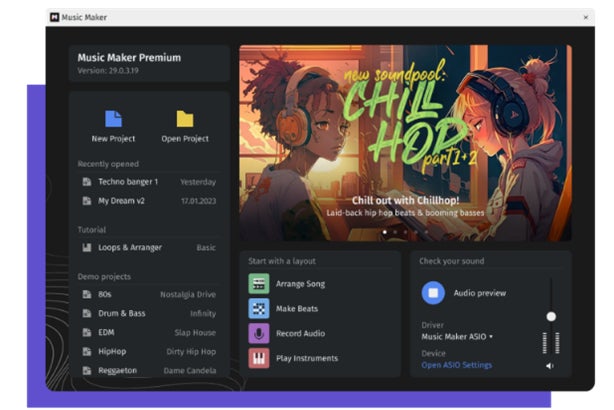The width and height of the screenshot is (614, 410).
Task: Adjust the preview volume slider knob
Action: coord(551,316)
